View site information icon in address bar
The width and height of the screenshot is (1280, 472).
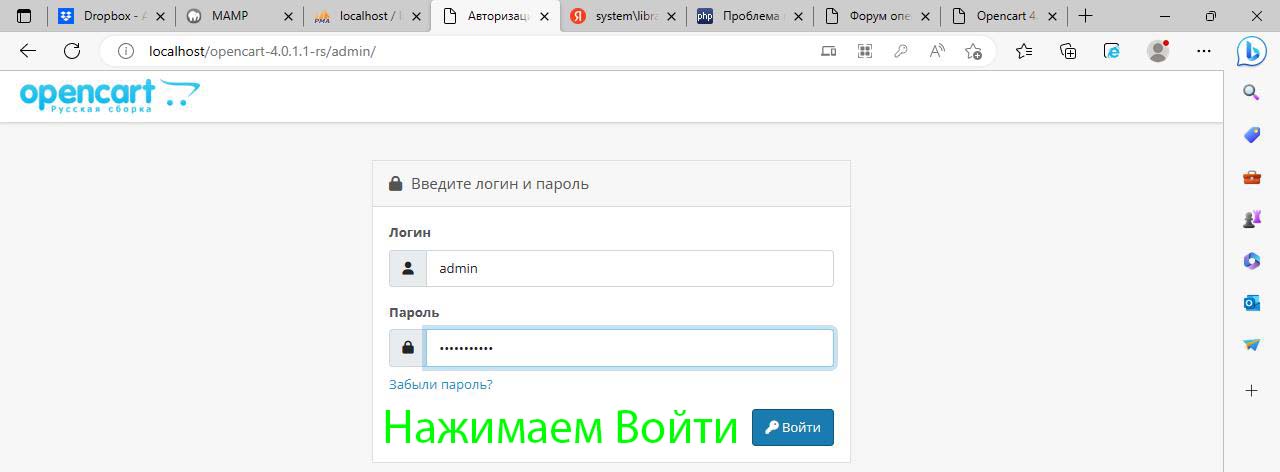[126, 51]
